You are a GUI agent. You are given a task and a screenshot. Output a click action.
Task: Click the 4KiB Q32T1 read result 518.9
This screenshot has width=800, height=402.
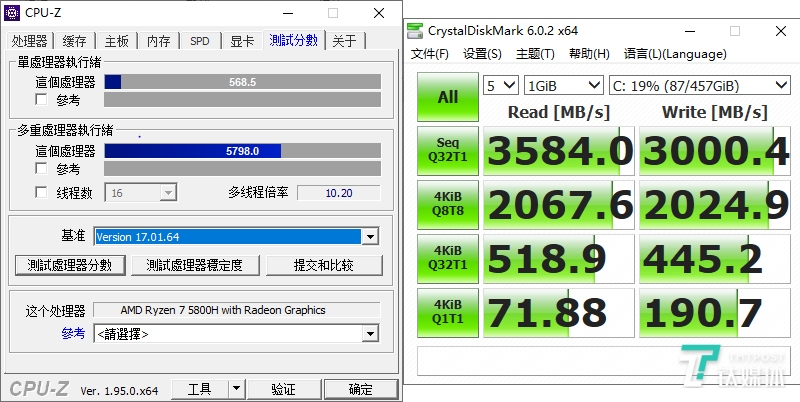[559, 259]
